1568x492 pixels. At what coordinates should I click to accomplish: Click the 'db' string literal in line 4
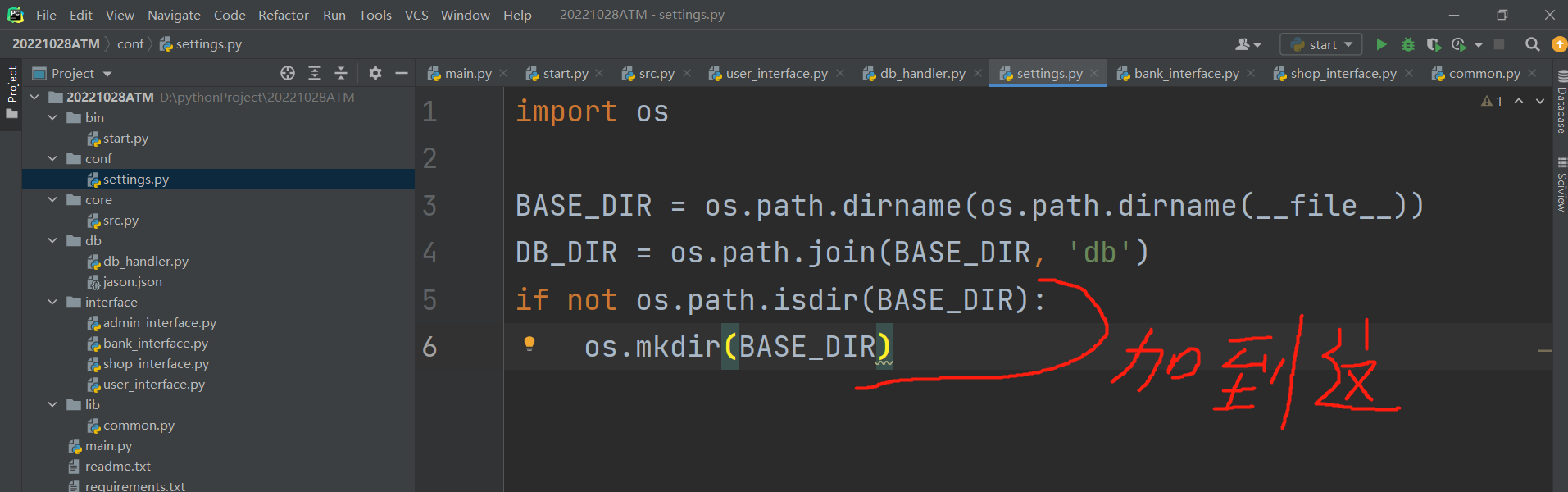(1100, 253)
